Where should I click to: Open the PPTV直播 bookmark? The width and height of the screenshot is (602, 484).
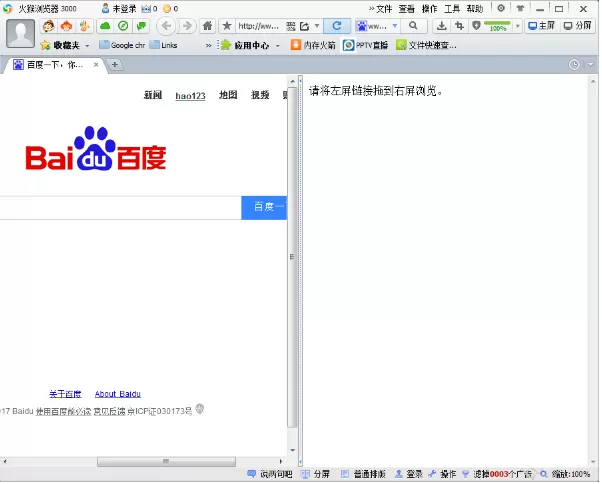[x=365, y=45]
